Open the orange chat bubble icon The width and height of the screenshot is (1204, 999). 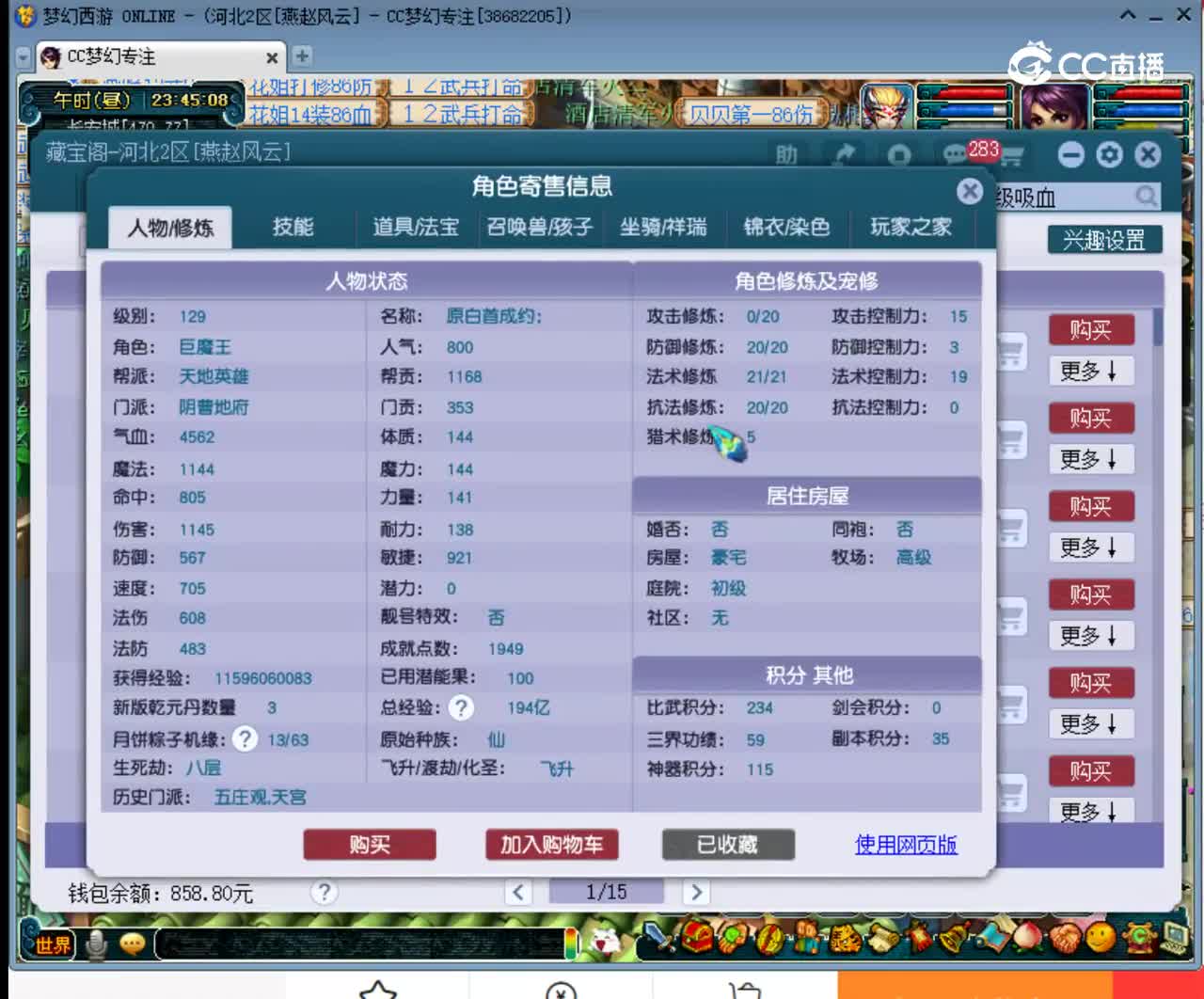point(133,943)
